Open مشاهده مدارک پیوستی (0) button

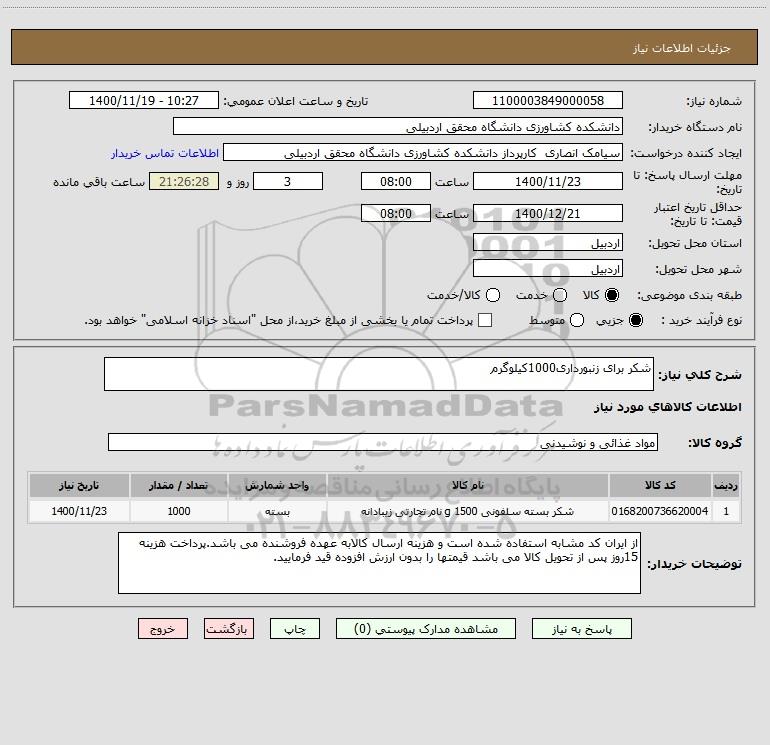[x=426, y=629]
